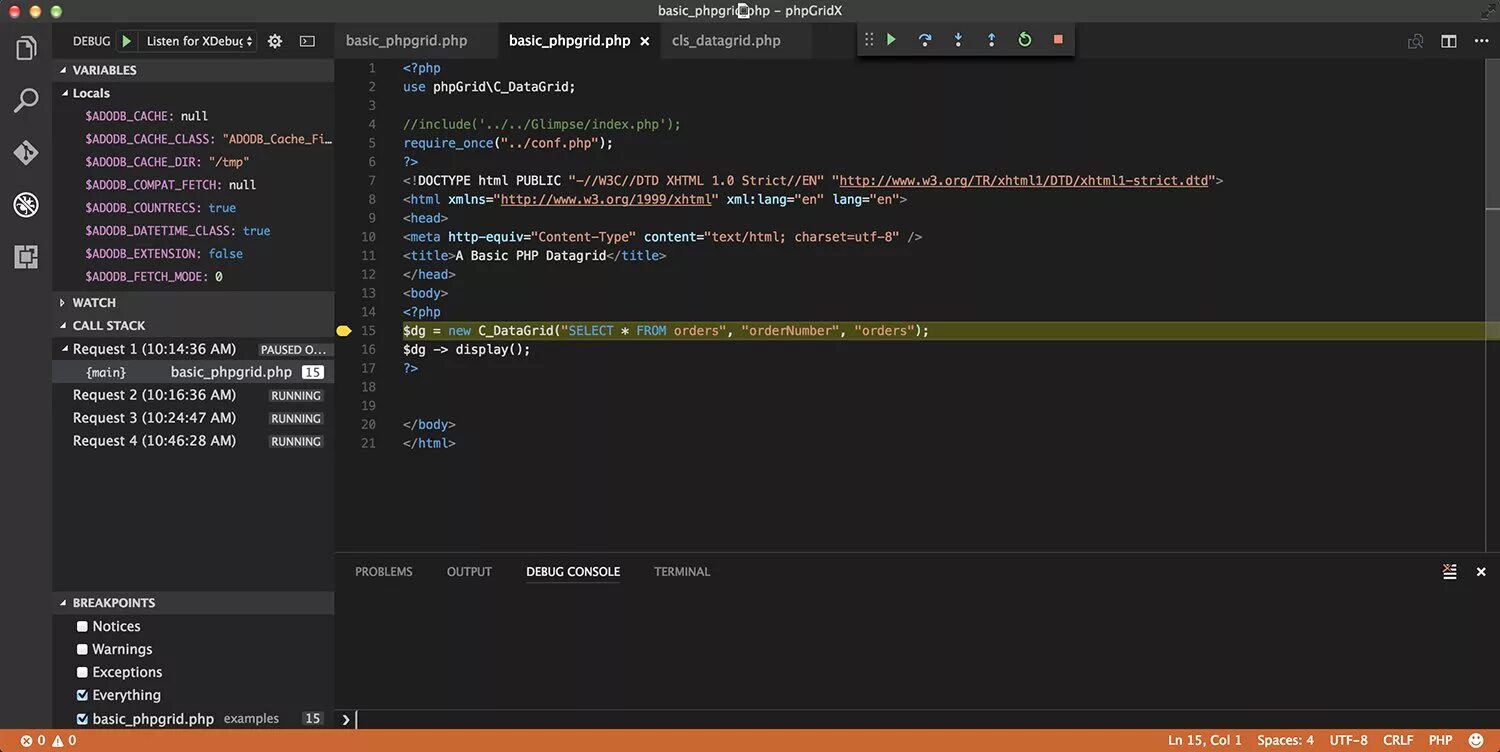
Task: Split the editor
Action: click(1448, 41)
